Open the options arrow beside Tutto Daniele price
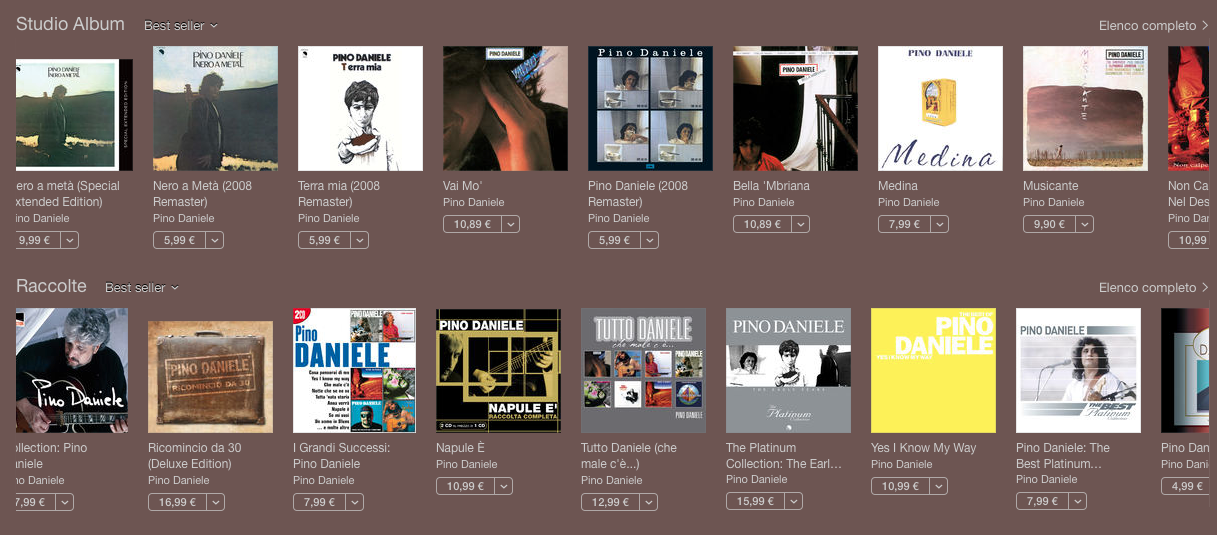 tap(650, 502)
